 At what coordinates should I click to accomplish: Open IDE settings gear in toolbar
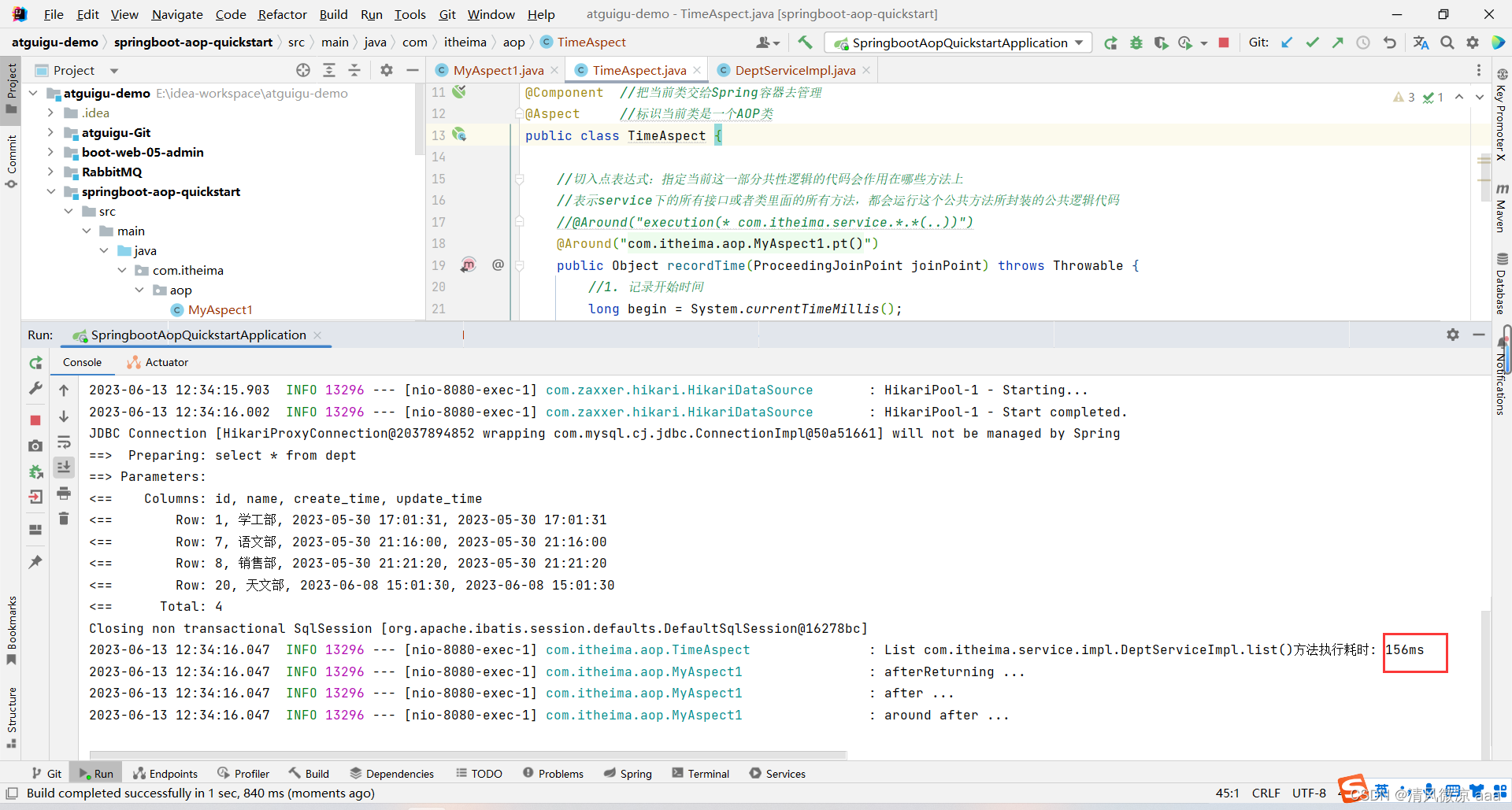1473,43
